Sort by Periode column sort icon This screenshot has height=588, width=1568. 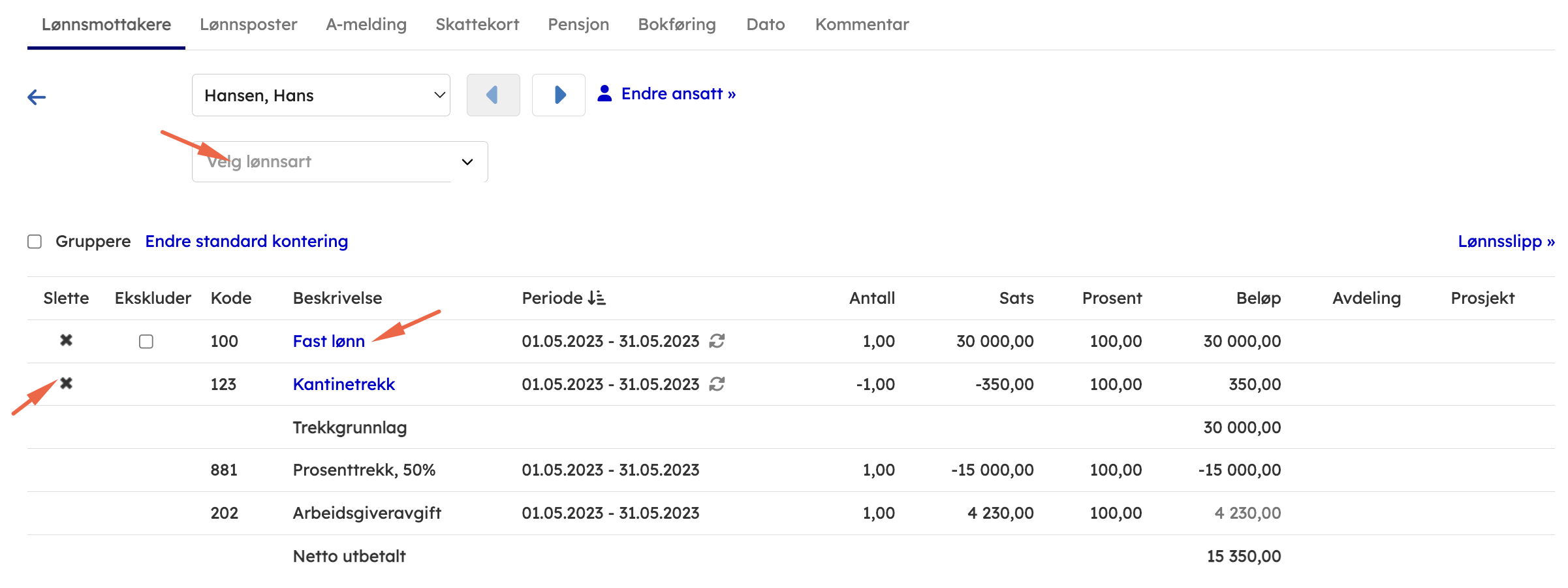(x=596, y=299)
